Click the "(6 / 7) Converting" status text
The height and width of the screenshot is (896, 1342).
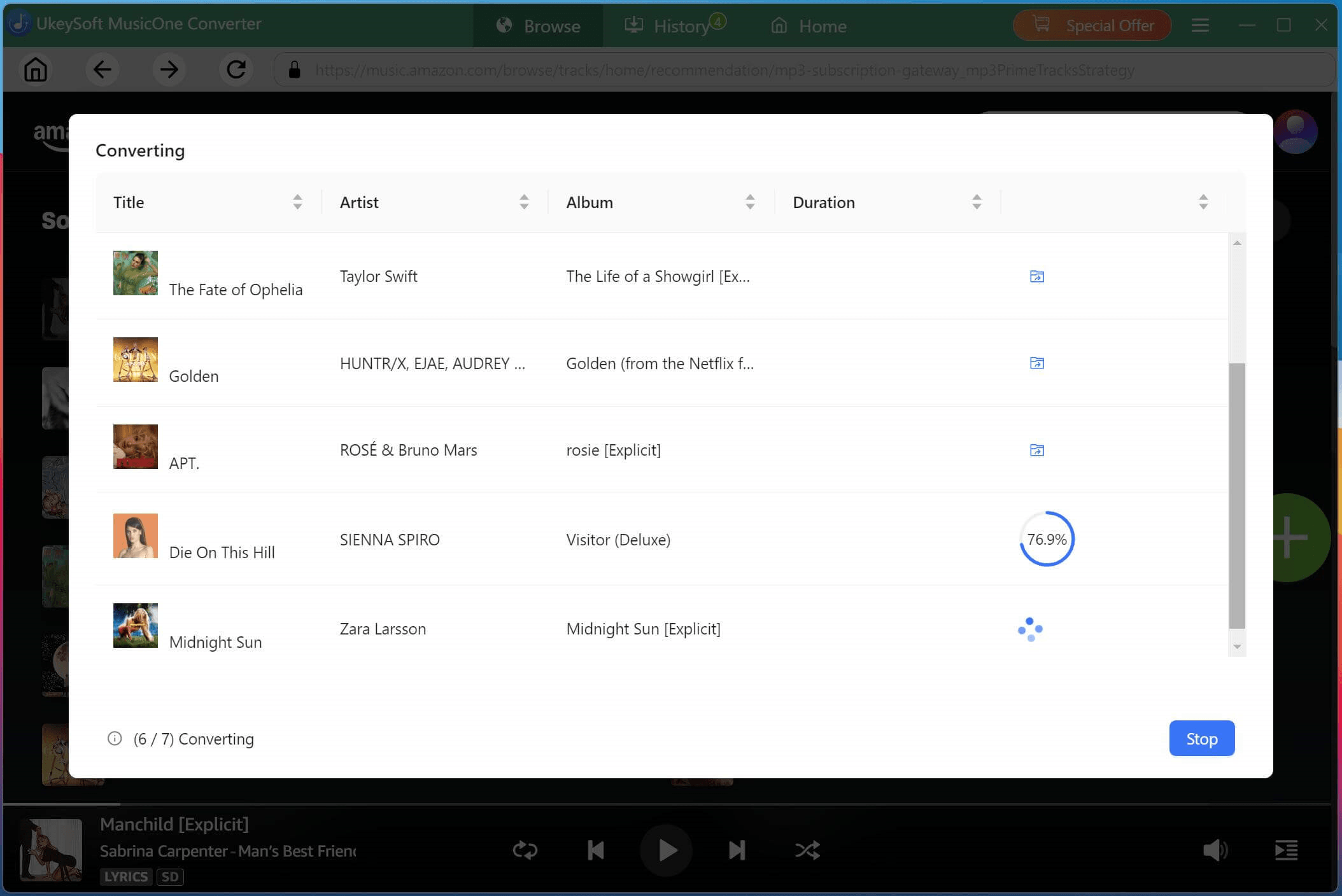tap(194, 739)
